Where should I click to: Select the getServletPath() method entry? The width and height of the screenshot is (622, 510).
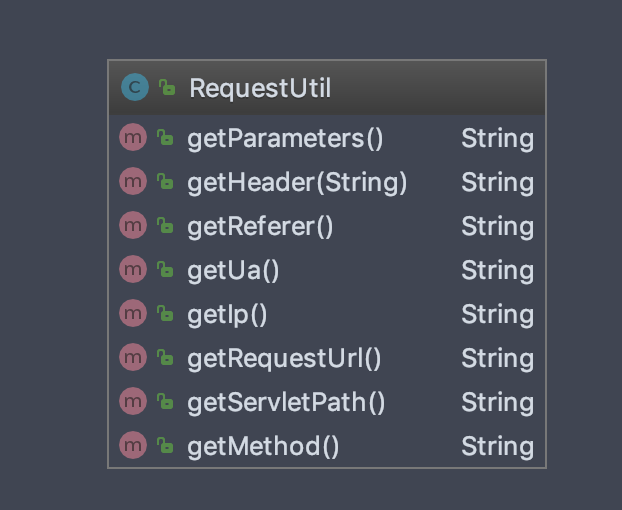point(286,402)
